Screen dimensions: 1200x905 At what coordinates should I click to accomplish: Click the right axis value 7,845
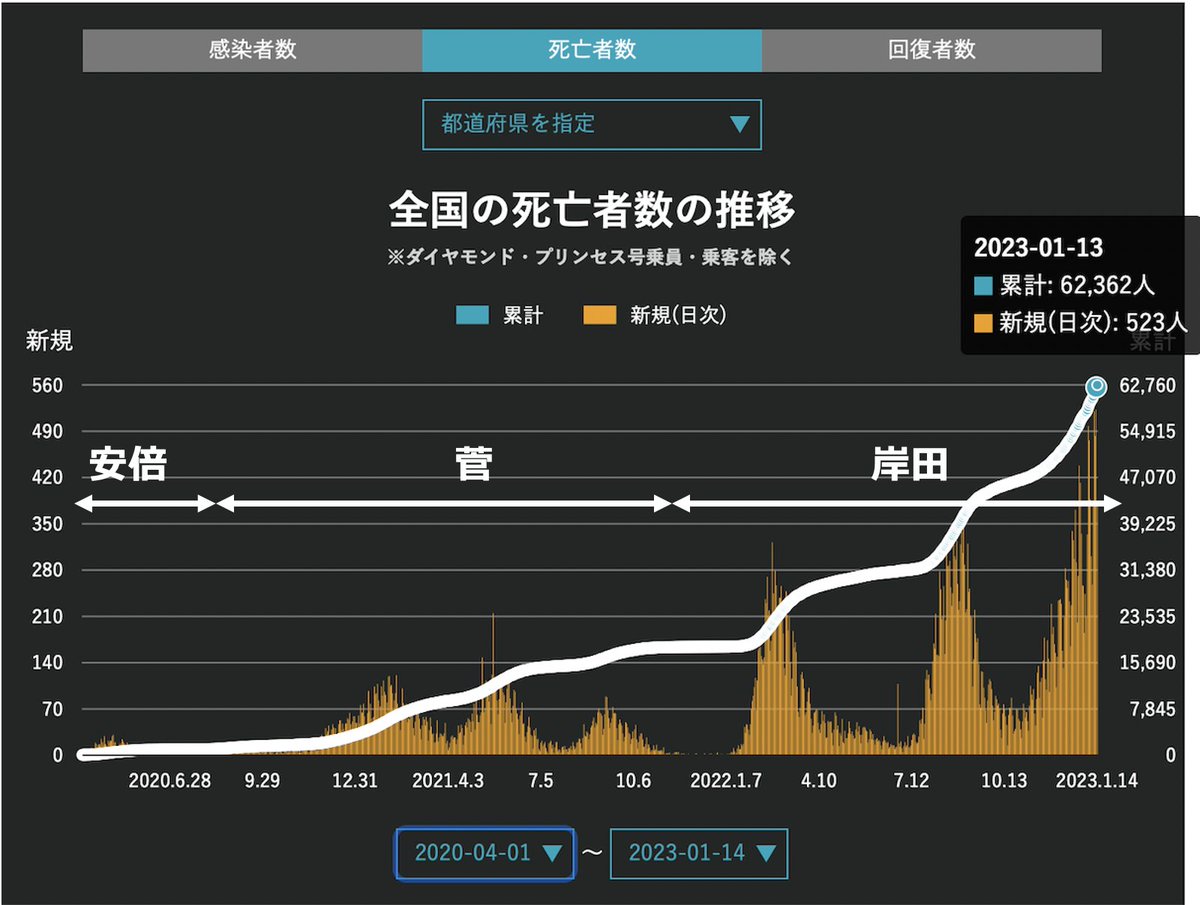pyautogui.click(x=1153, y=709)
